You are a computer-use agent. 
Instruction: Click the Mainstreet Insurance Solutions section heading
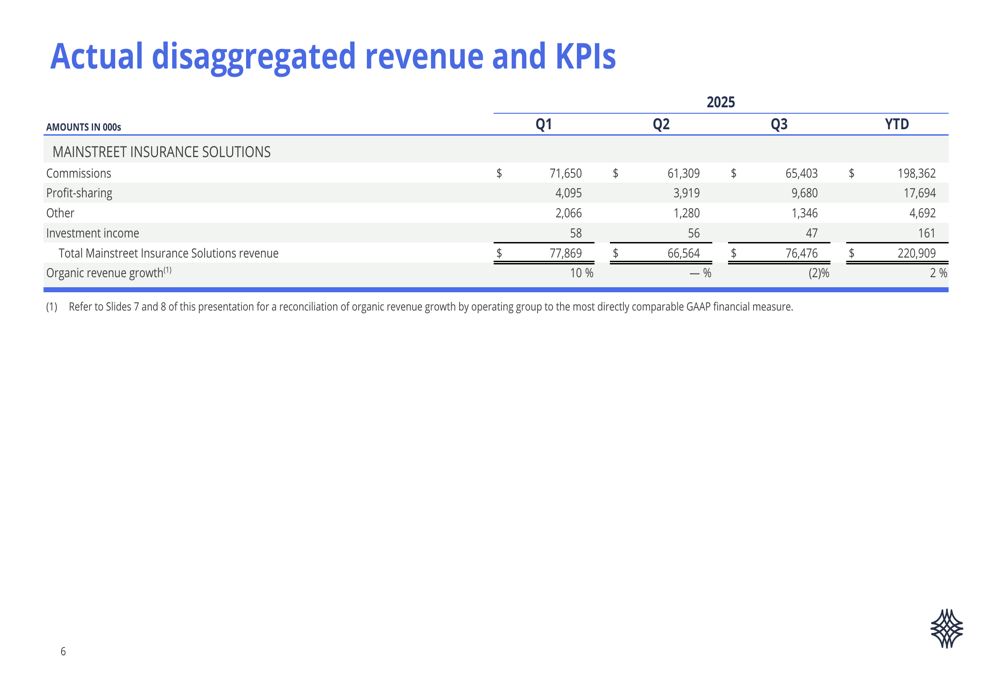pyautogui.click(x=160, y=152)
